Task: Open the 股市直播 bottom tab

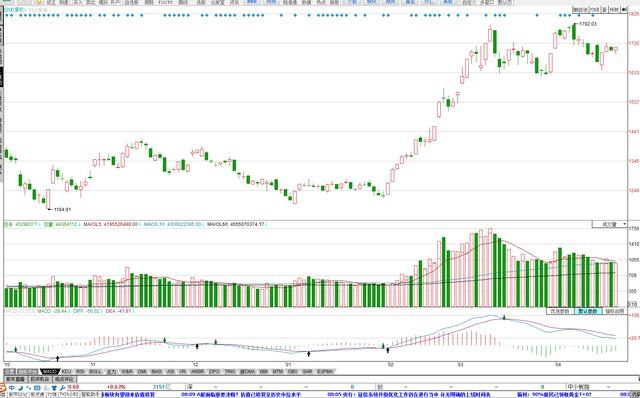Action: (x=15, y=379)
